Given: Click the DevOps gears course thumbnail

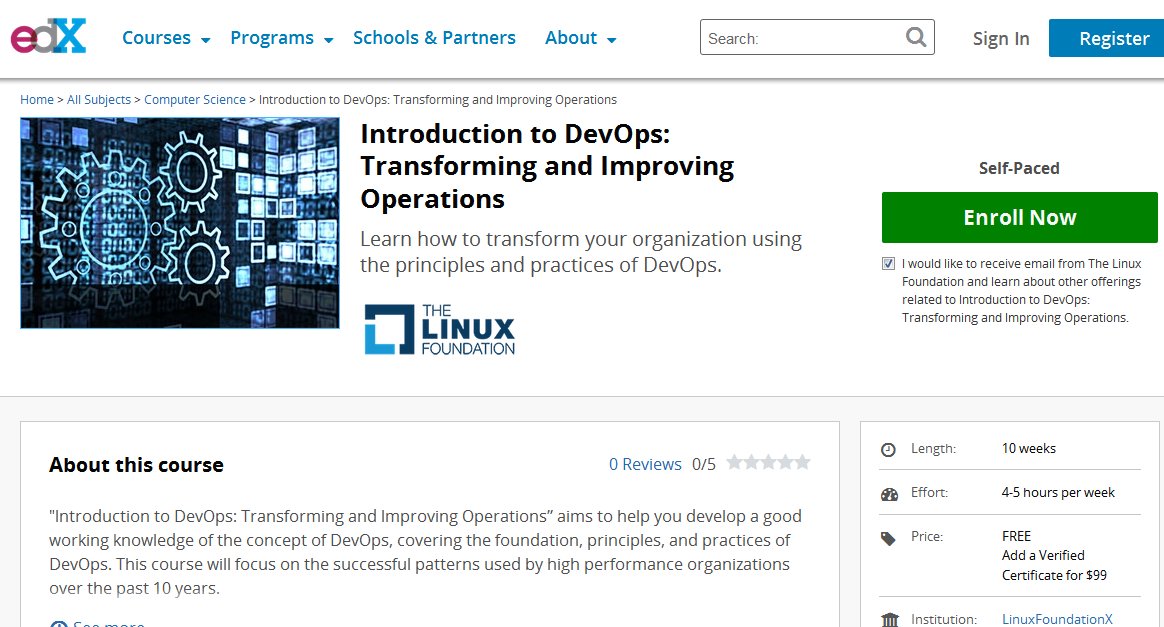Looking at the screenshot, I should click(180, 223).
